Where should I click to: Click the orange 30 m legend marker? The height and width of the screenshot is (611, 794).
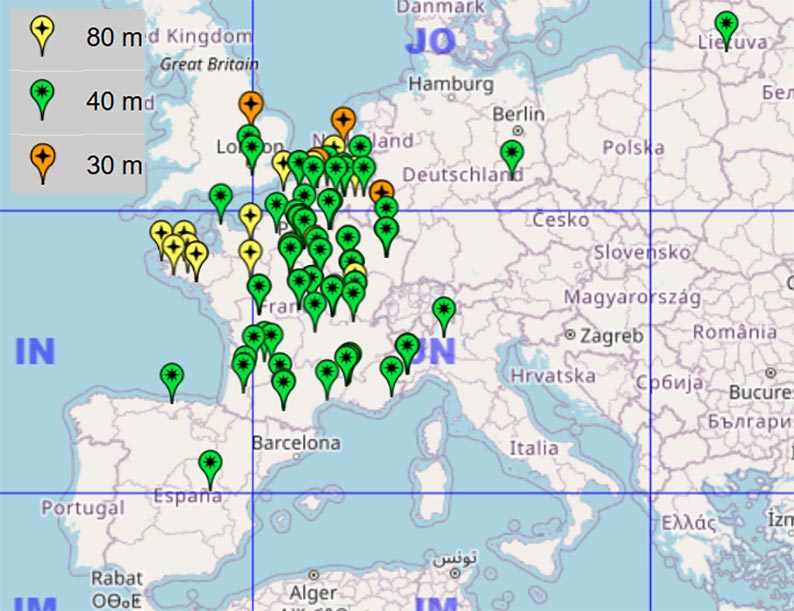click(x=42, y=160)
